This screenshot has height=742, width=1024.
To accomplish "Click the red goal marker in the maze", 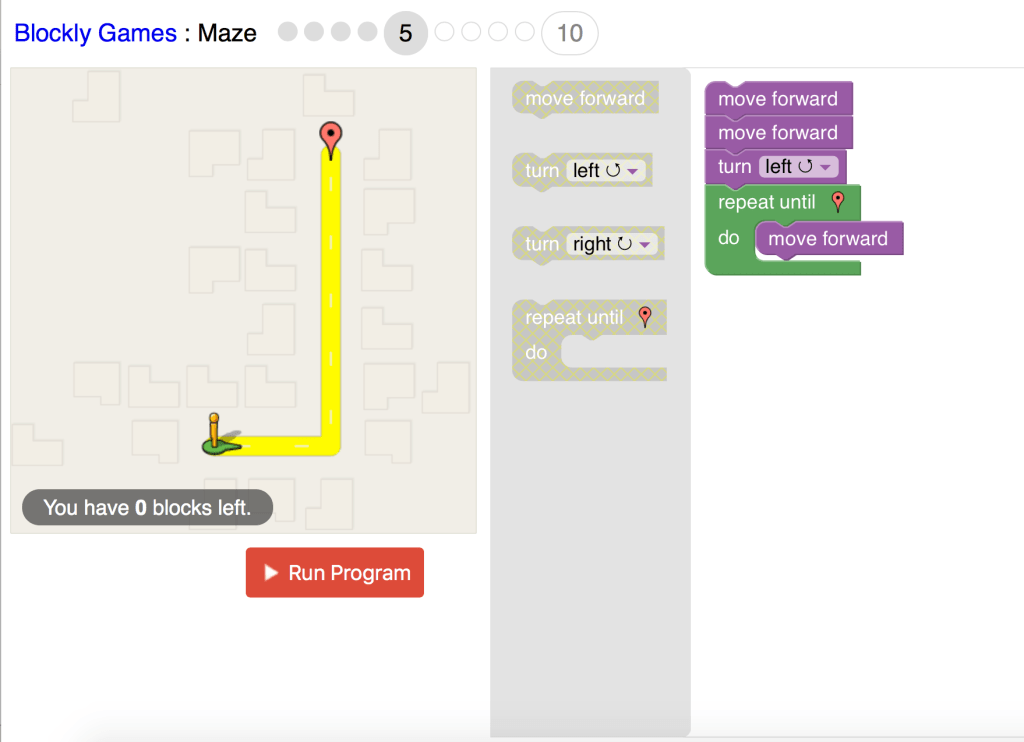I will click(330, 137).
